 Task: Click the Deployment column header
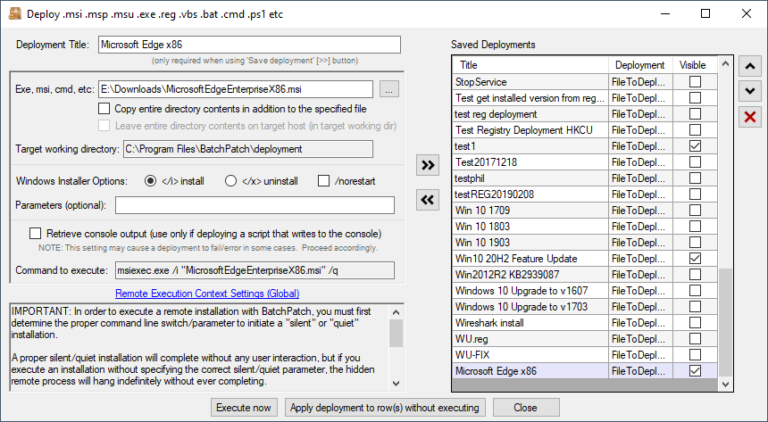[x=640, y=65]
